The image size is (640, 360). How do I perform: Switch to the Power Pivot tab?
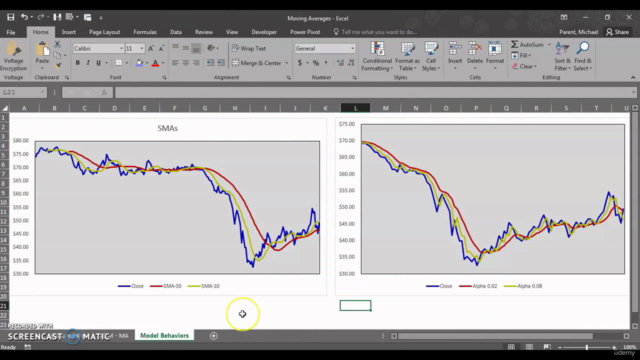pos(305,32)
